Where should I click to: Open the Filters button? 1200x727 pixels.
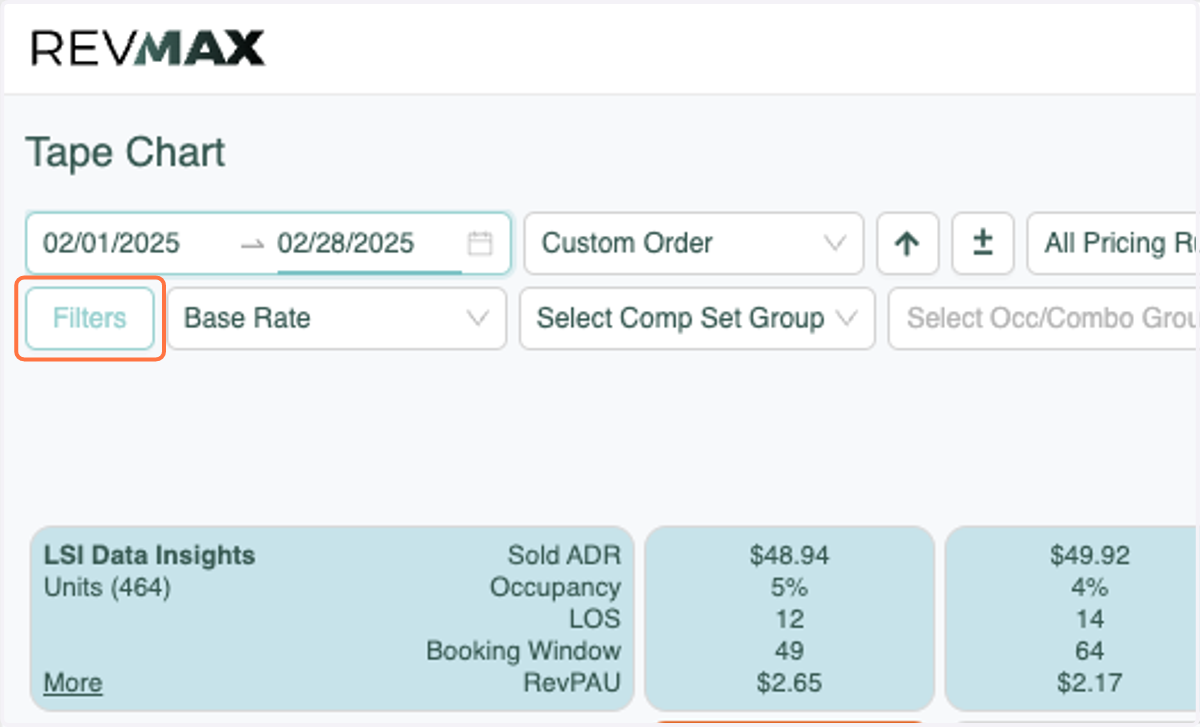click(x=90, y=318)
